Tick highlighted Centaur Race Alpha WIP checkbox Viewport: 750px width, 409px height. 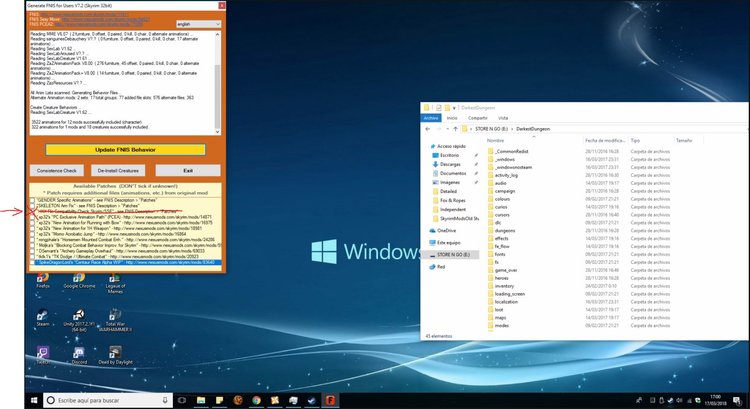tap(32, 263)
